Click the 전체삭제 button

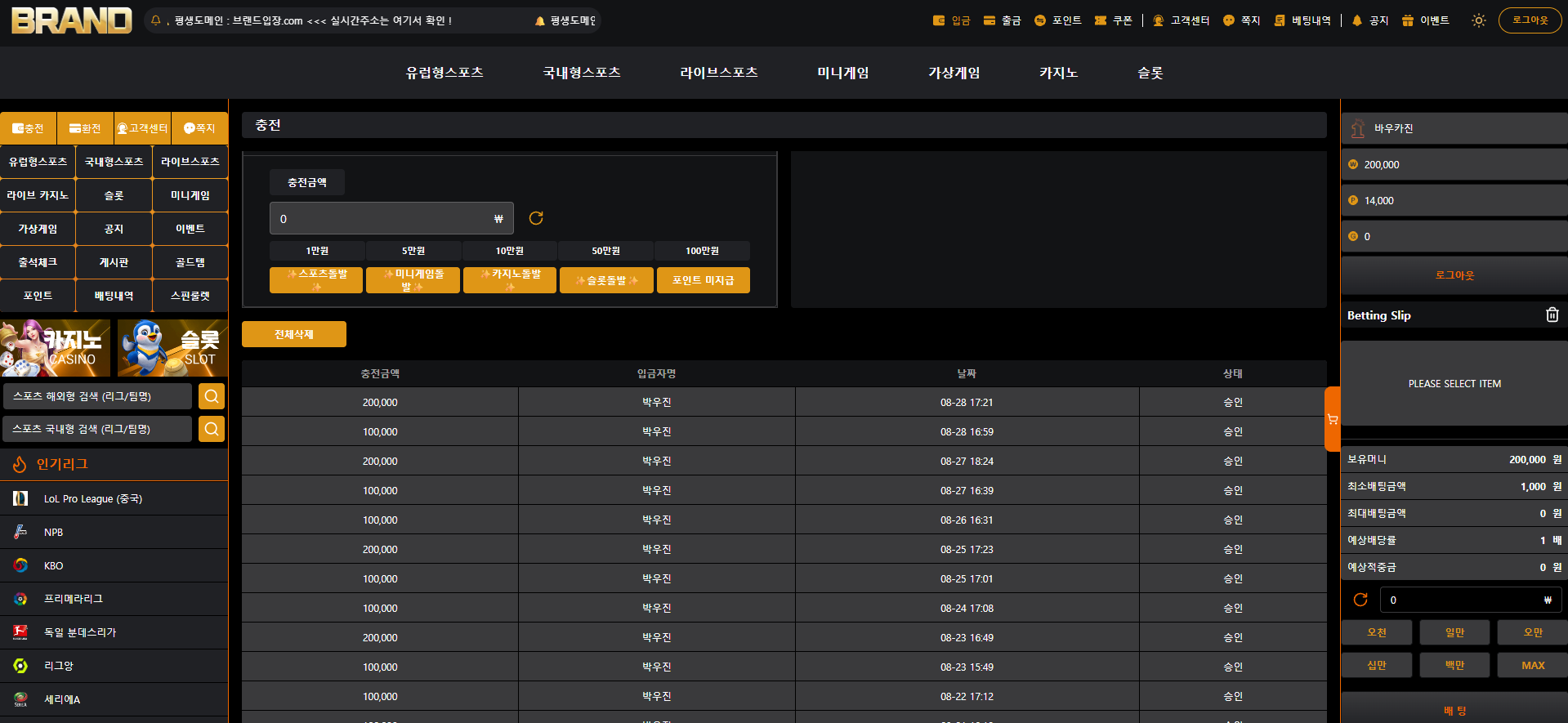pyautogui.click(x=294, y=334)
